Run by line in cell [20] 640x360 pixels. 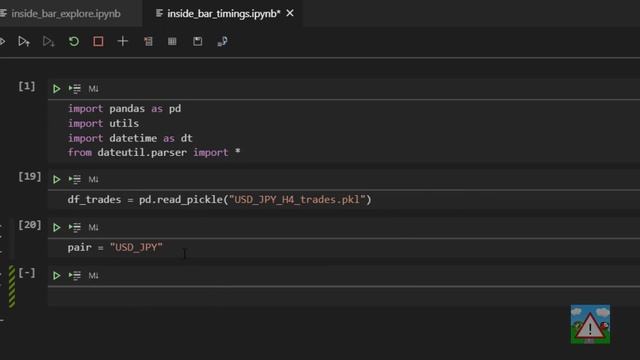[75, 227]
